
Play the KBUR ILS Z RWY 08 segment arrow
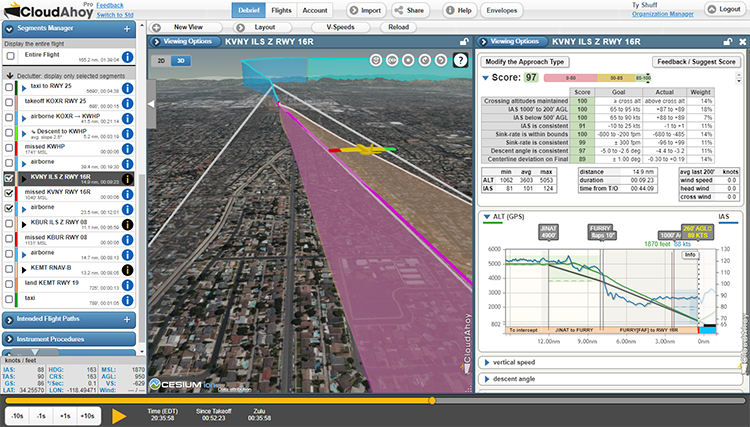[x=24, y=224]
